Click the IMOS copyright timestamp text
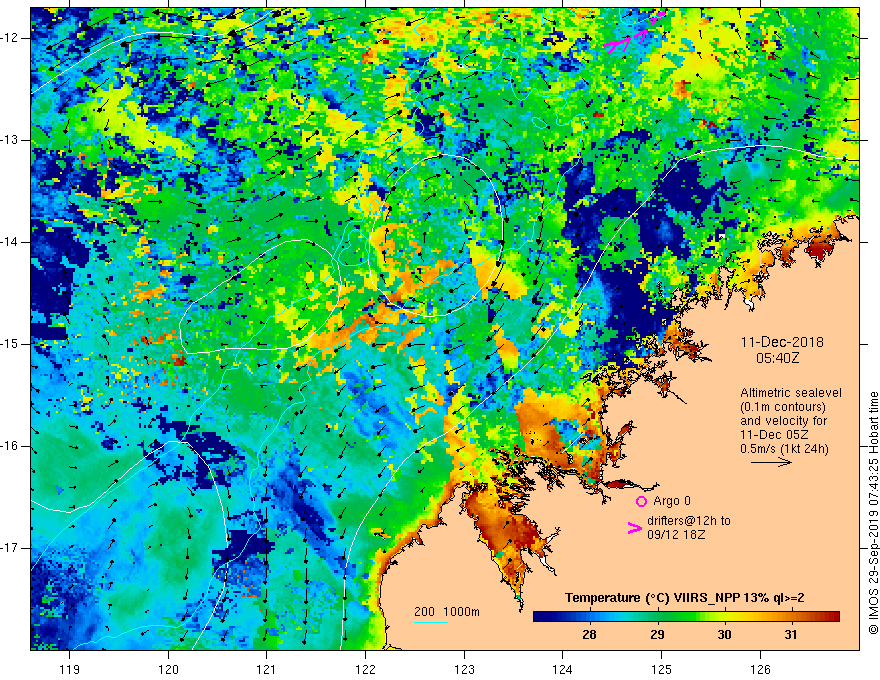 (873, 513)
